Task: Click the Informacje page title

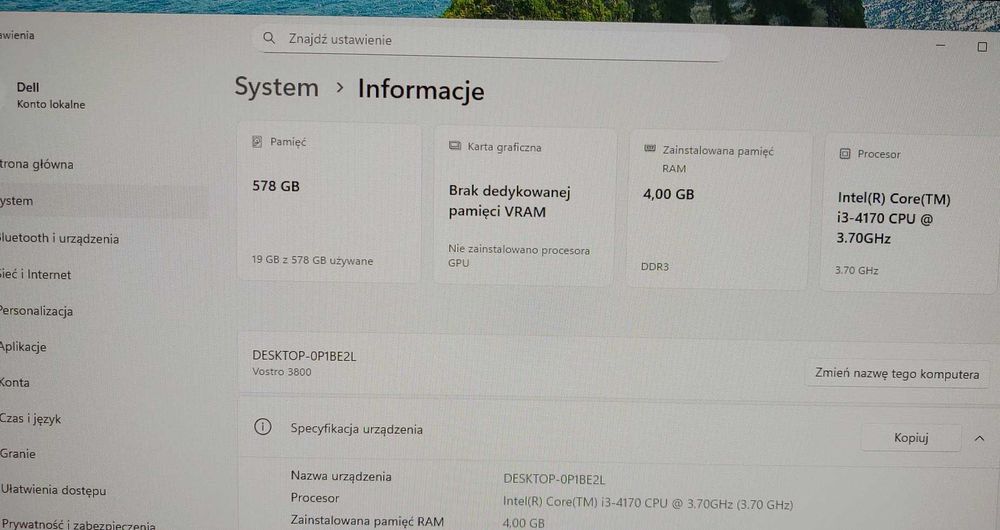Action: coord(421,89)
